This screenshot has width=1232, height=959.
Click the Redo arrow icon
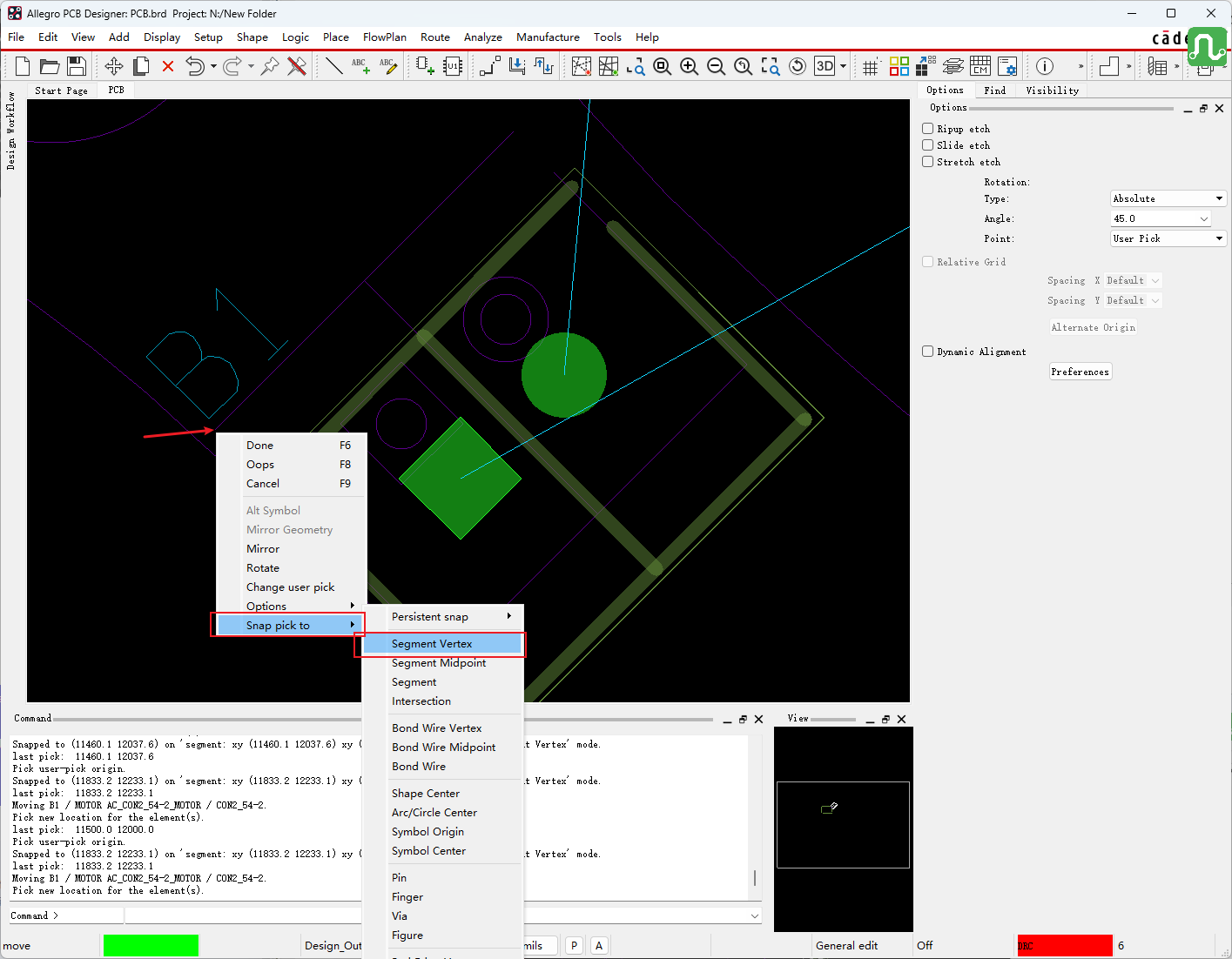pyautogui.click(x=232, y=66)
